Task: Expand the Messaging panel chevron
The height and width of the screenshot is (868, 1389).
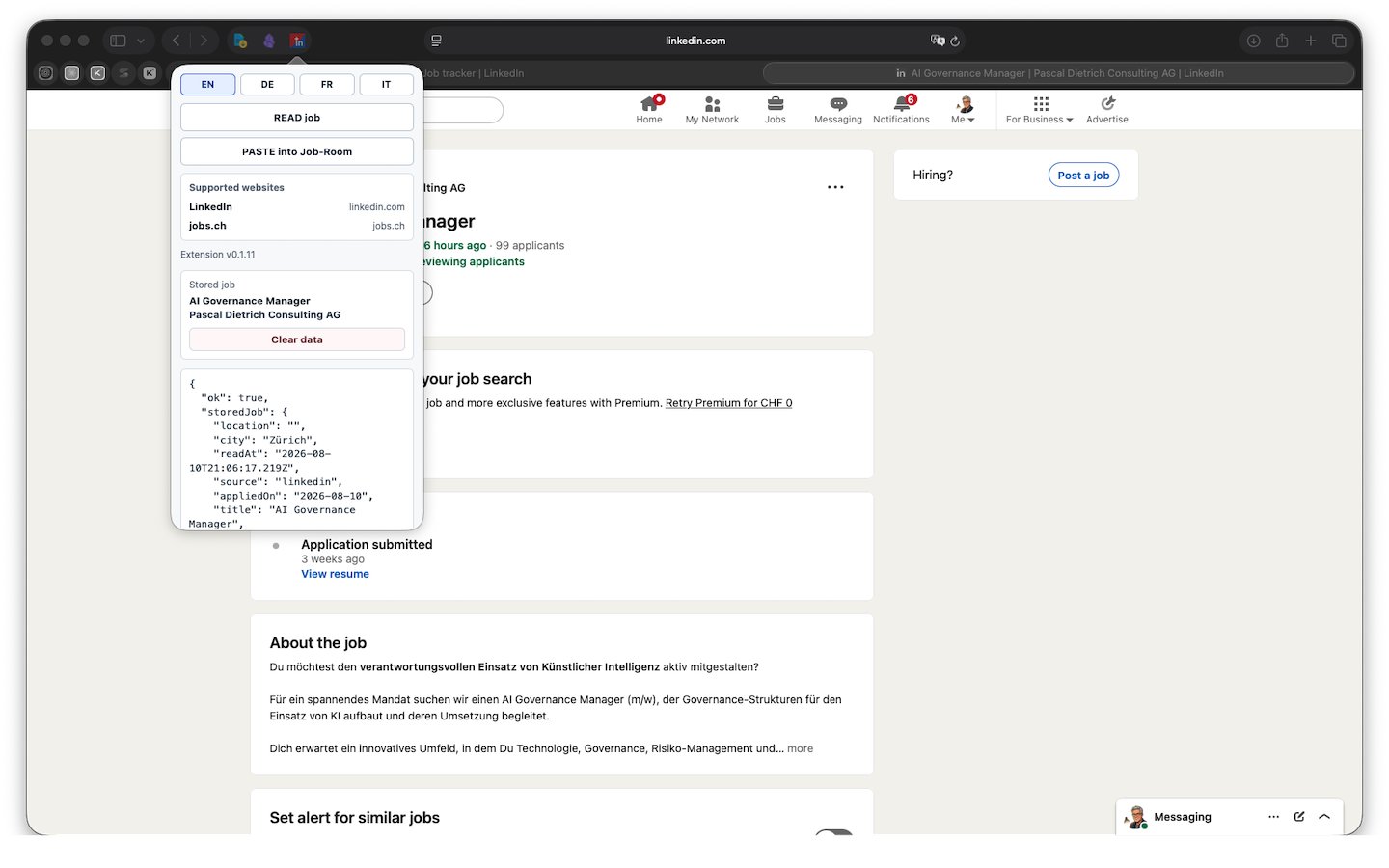Action: coord(1324,816)
